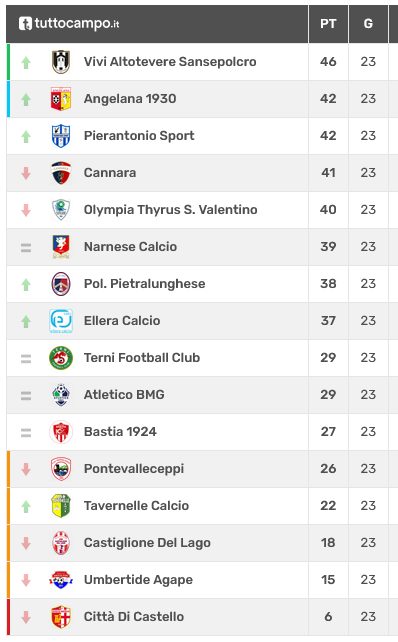Open the Pierantonio Sport crest icon
The image size is (398, 642).
(61, 136)
